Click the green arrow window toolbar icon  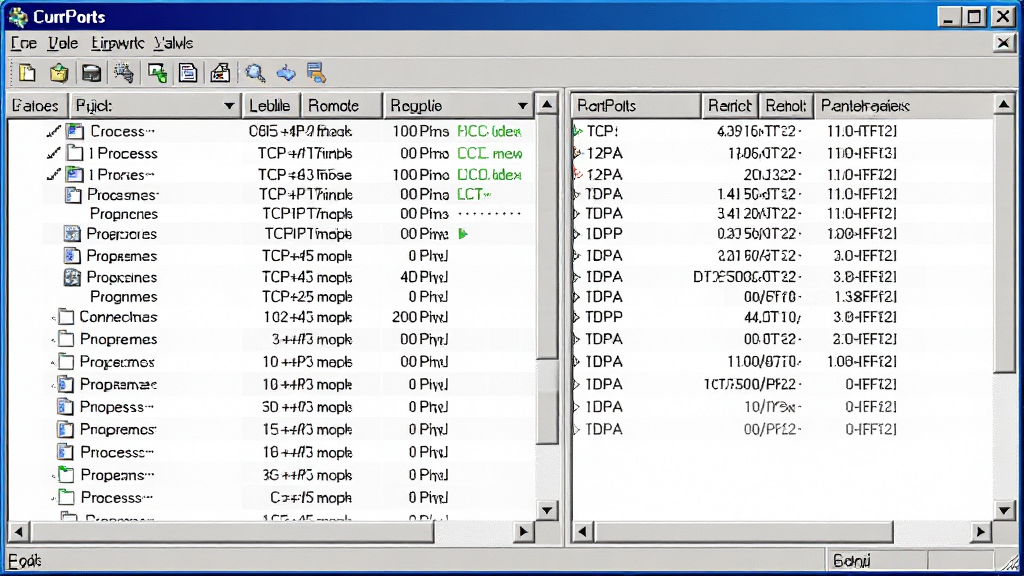(157, 73)
